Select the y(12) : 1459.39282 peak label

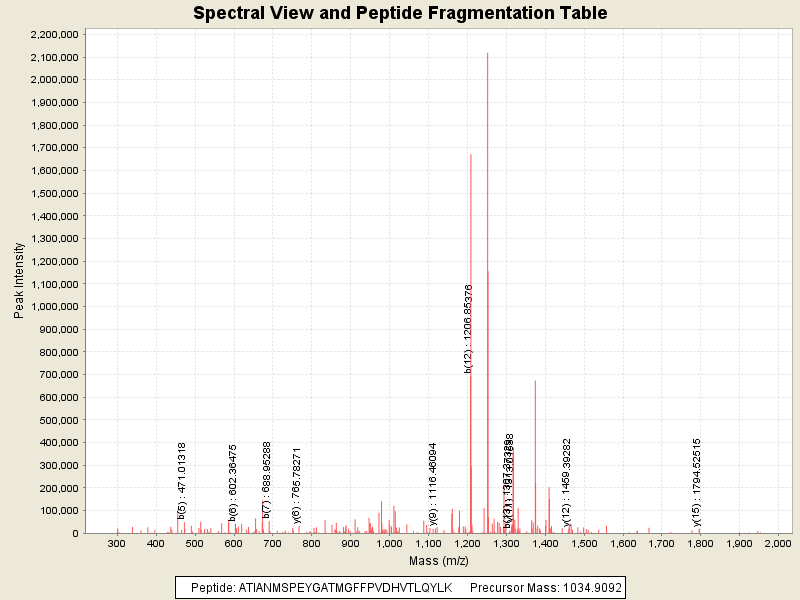click(567, 482)
